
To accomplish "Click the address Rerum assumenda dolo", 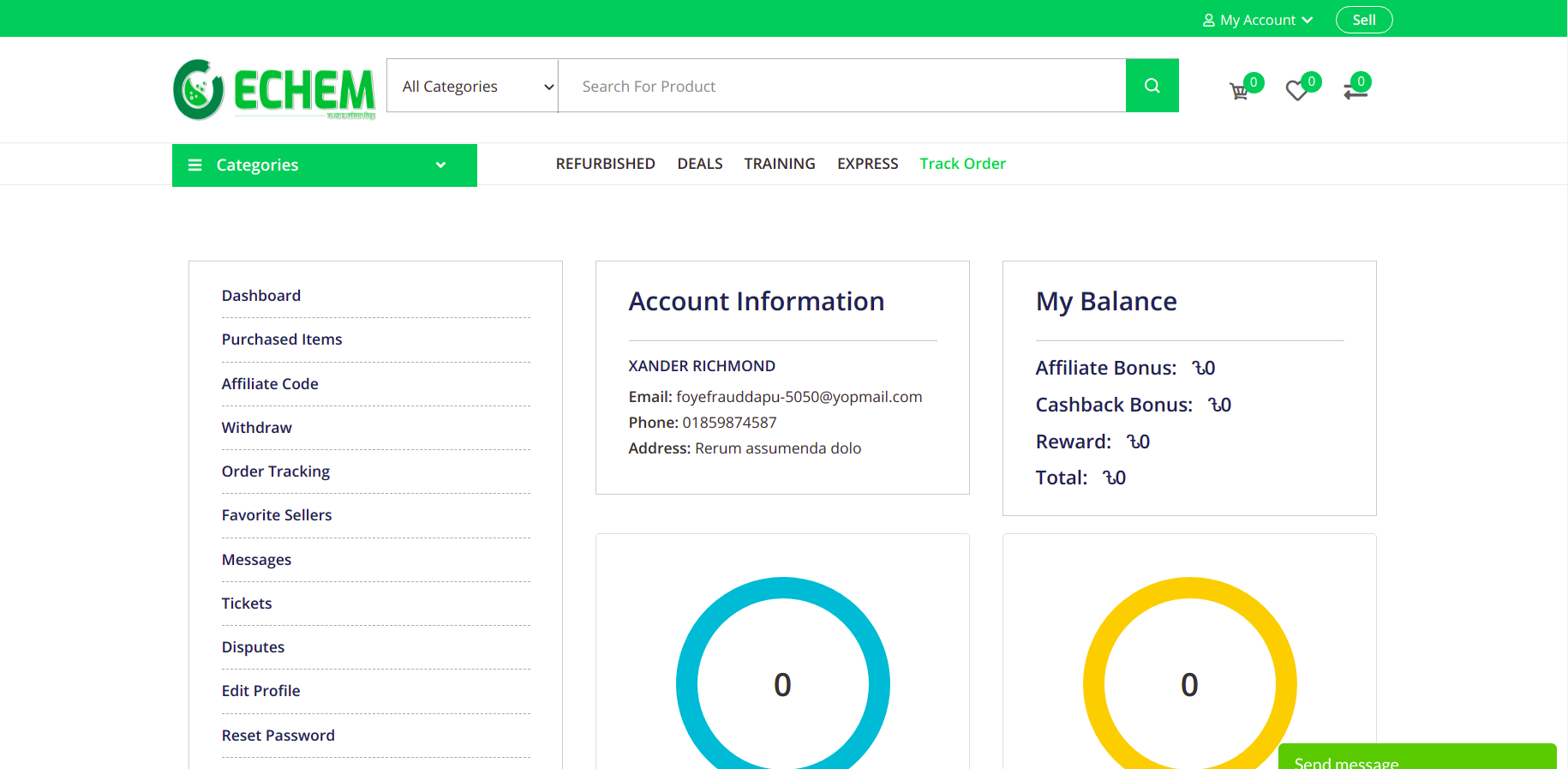I will pos(778,448).
